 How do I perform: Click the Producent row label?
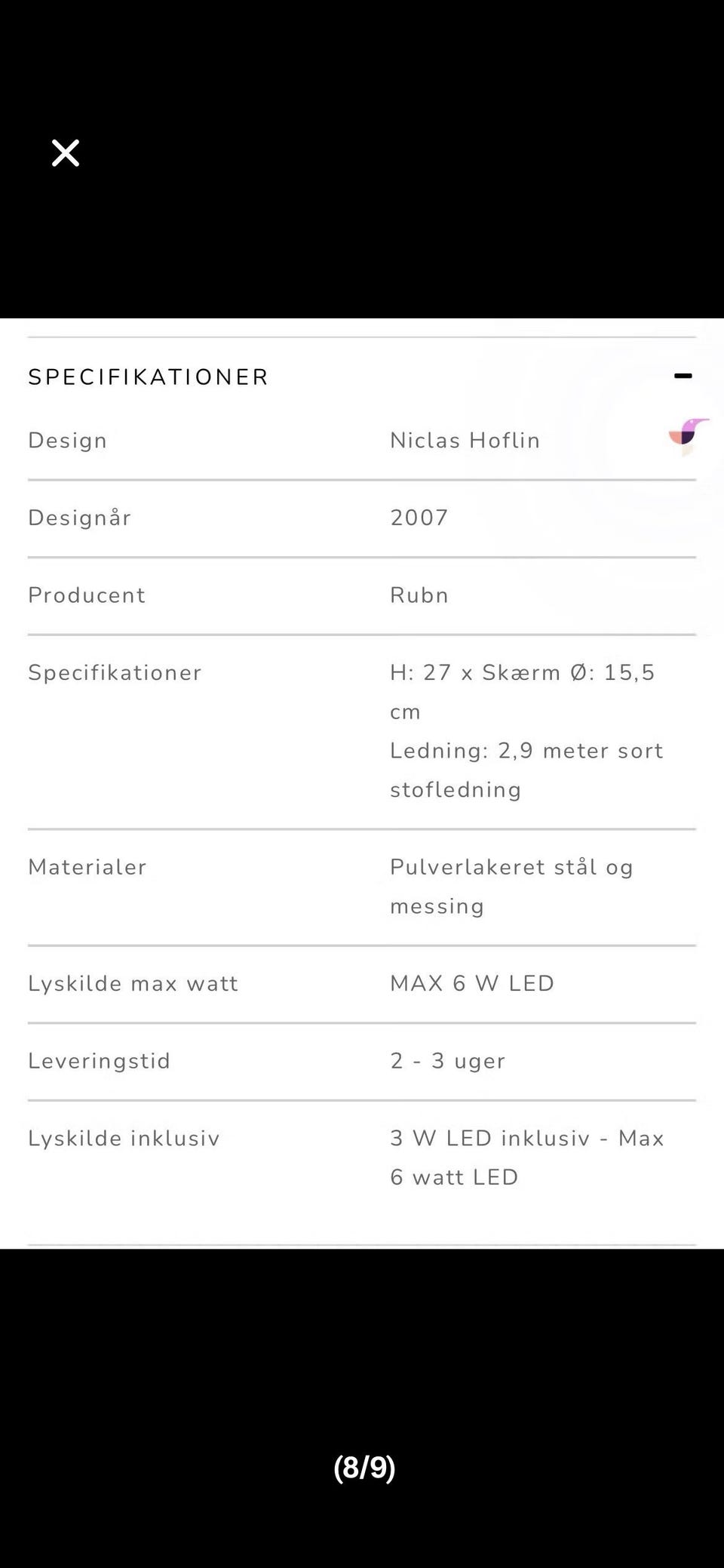87,595
